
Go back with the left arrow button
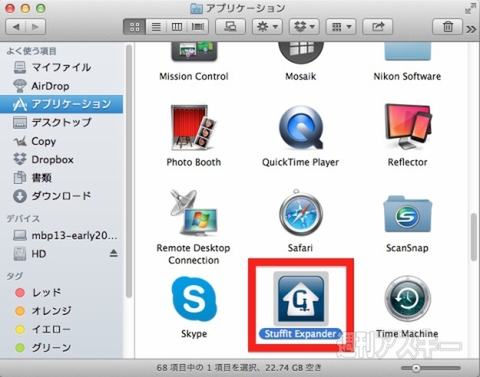(16, 27)
